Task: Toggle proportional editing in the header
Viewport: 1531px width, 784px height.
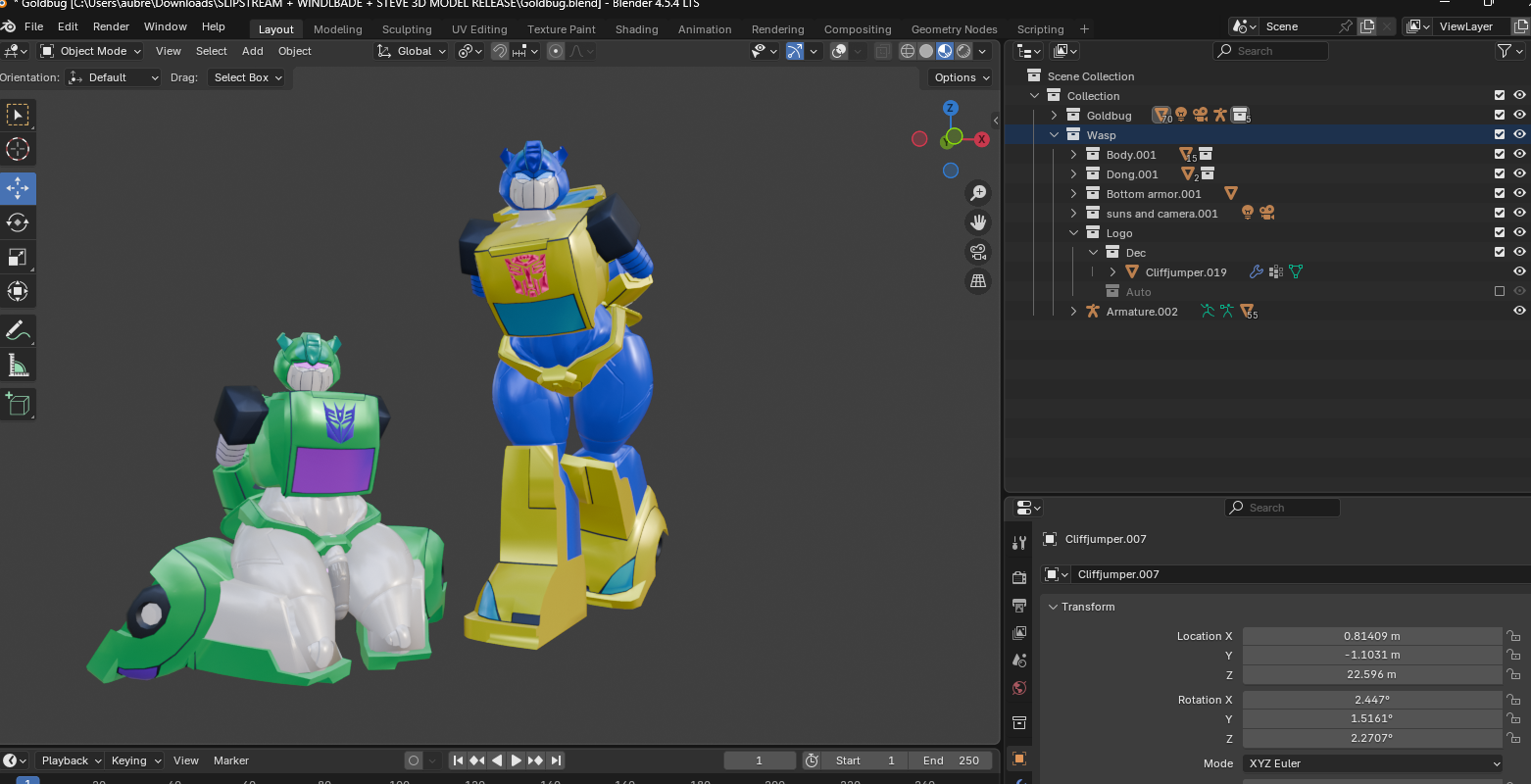Action: click(556, 51)
